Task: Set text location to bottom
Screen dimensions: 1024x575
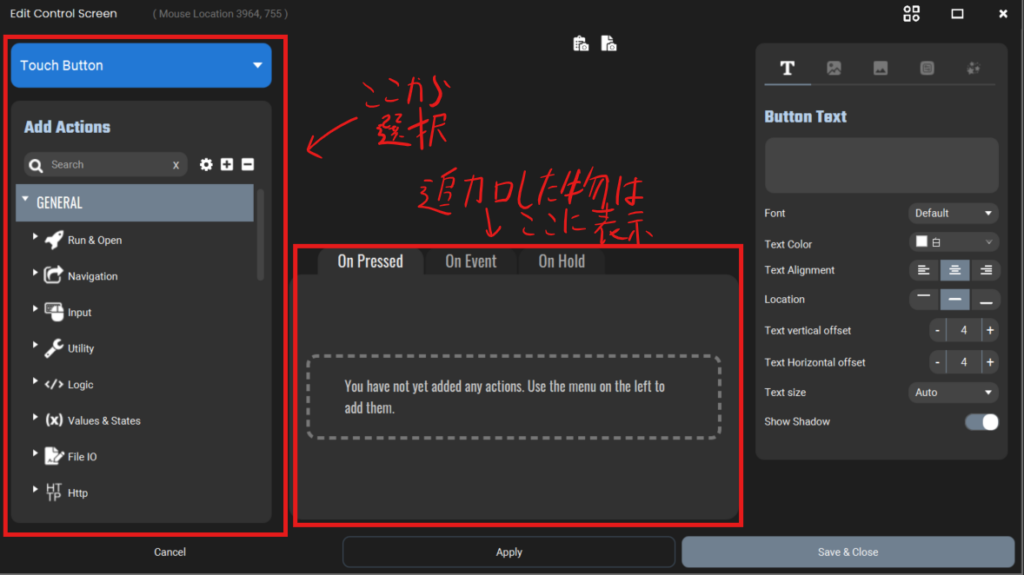Action: pos(985,299)
